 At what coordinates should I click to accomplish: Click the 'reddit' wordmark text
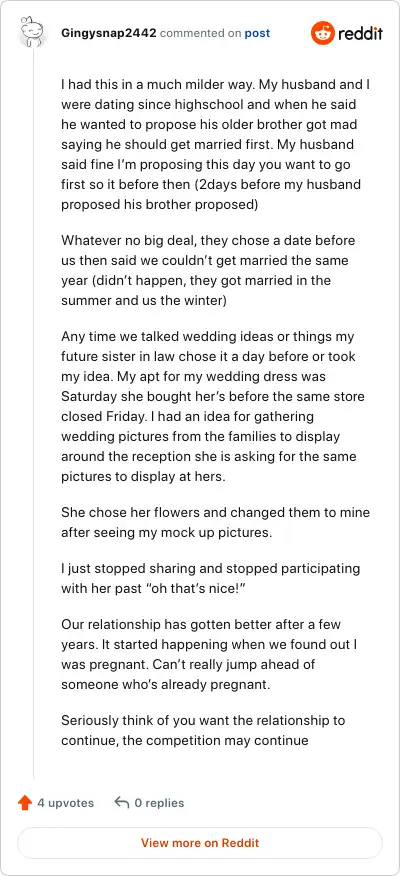click(x=360, y=34)
